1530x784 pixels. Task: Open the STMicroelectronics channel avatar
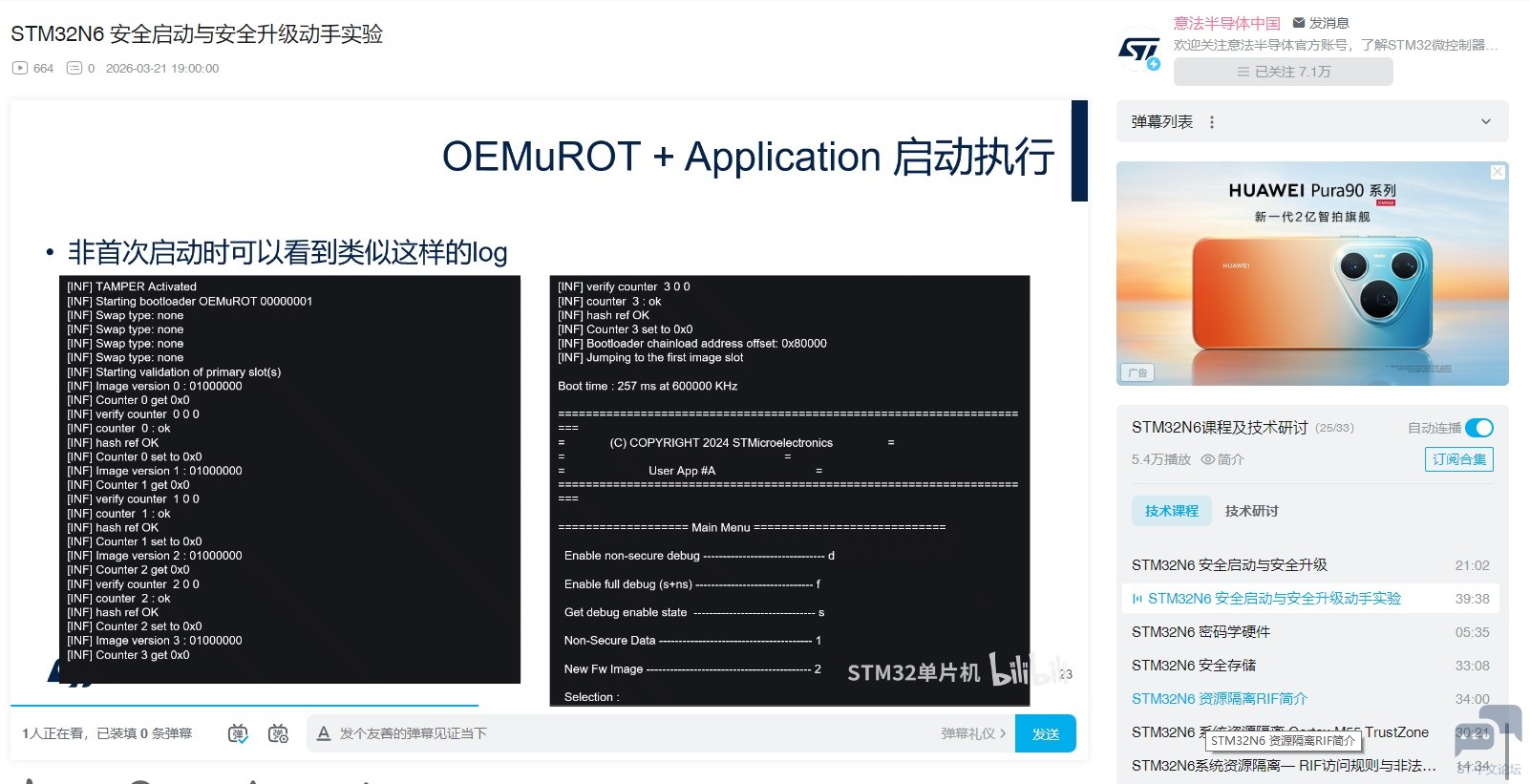1138,51
